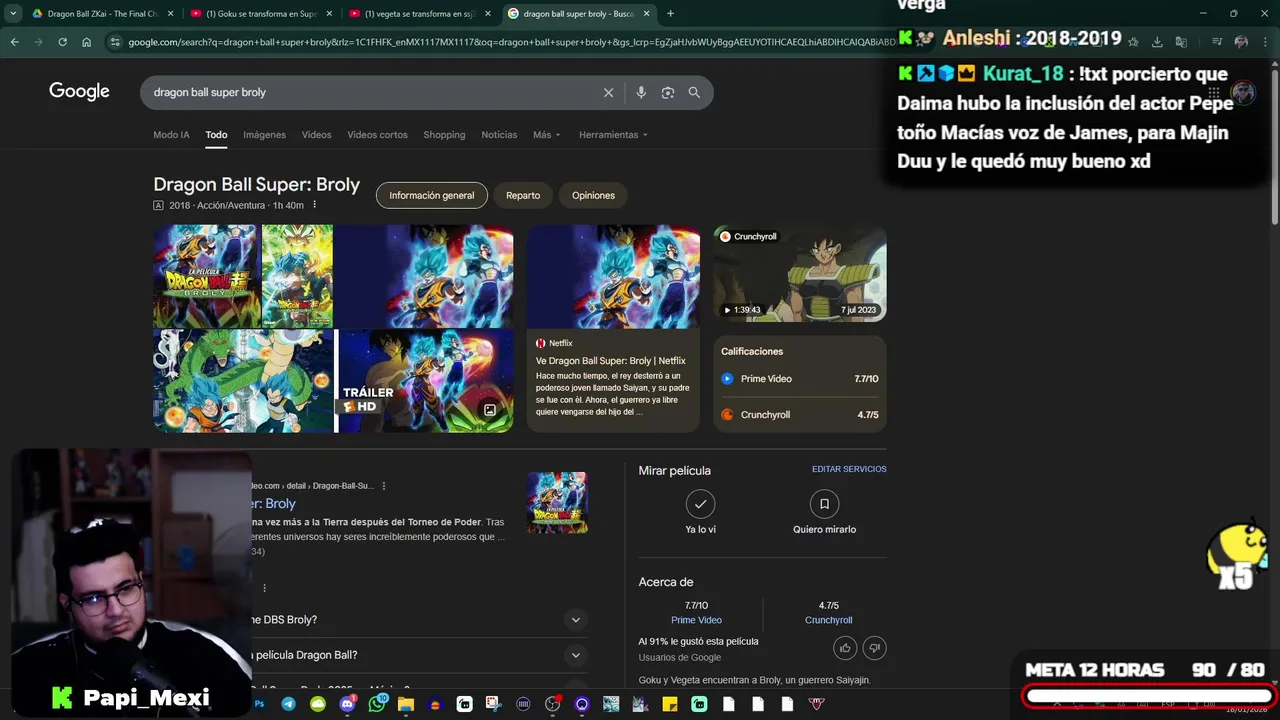Start voice search with the microphone icon

pos(641,92)
